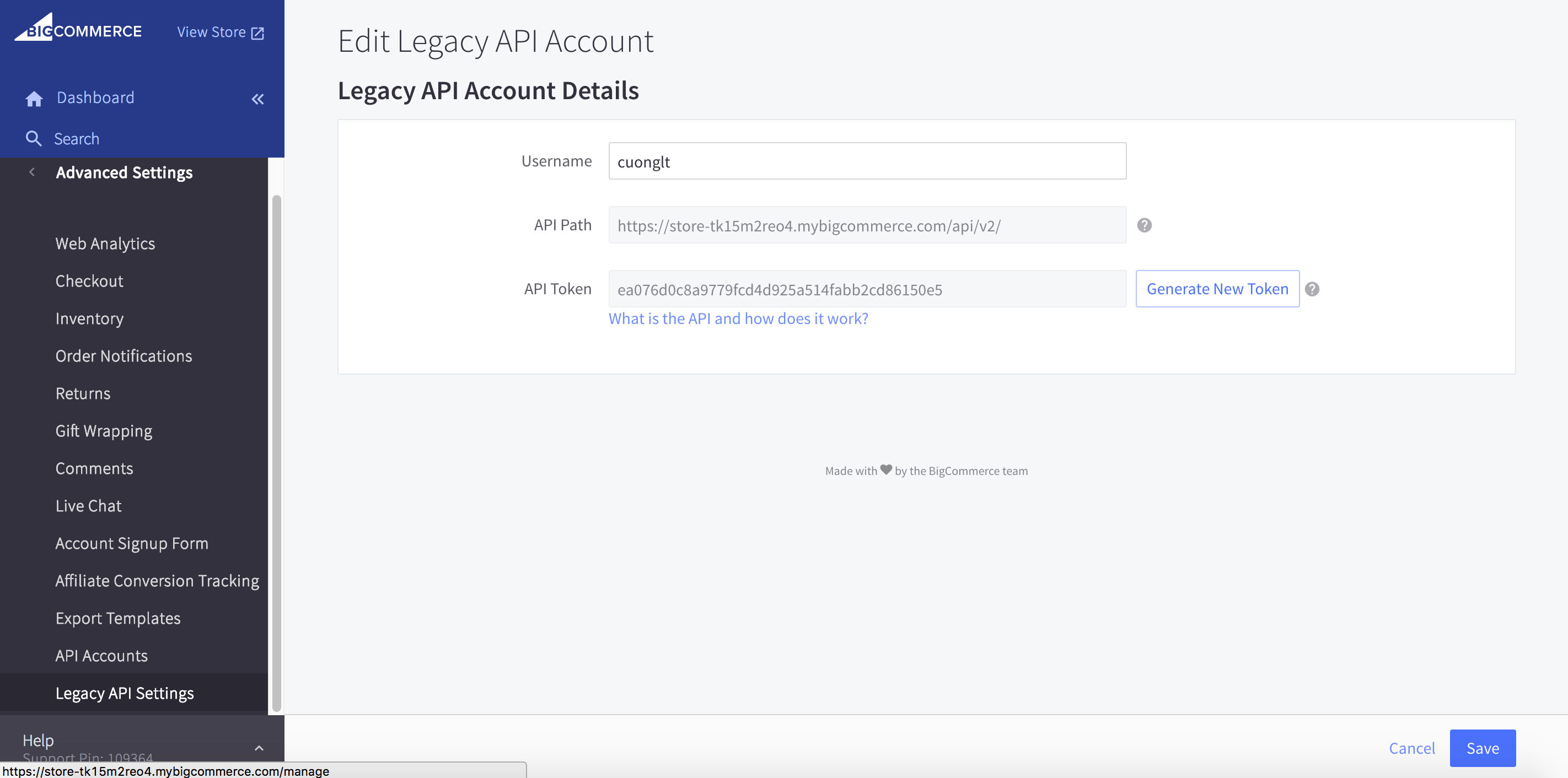
Task: Open Live Chat settings
Action: 88,505
